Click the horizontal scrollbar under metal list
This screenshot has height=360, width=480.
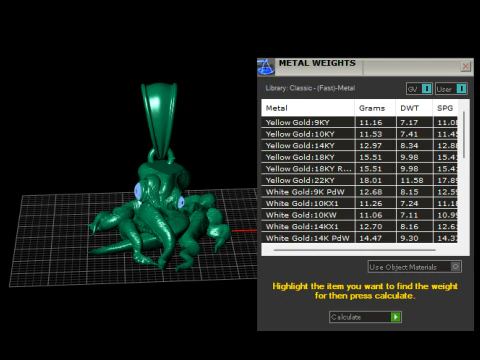click(x=355, y=250)
